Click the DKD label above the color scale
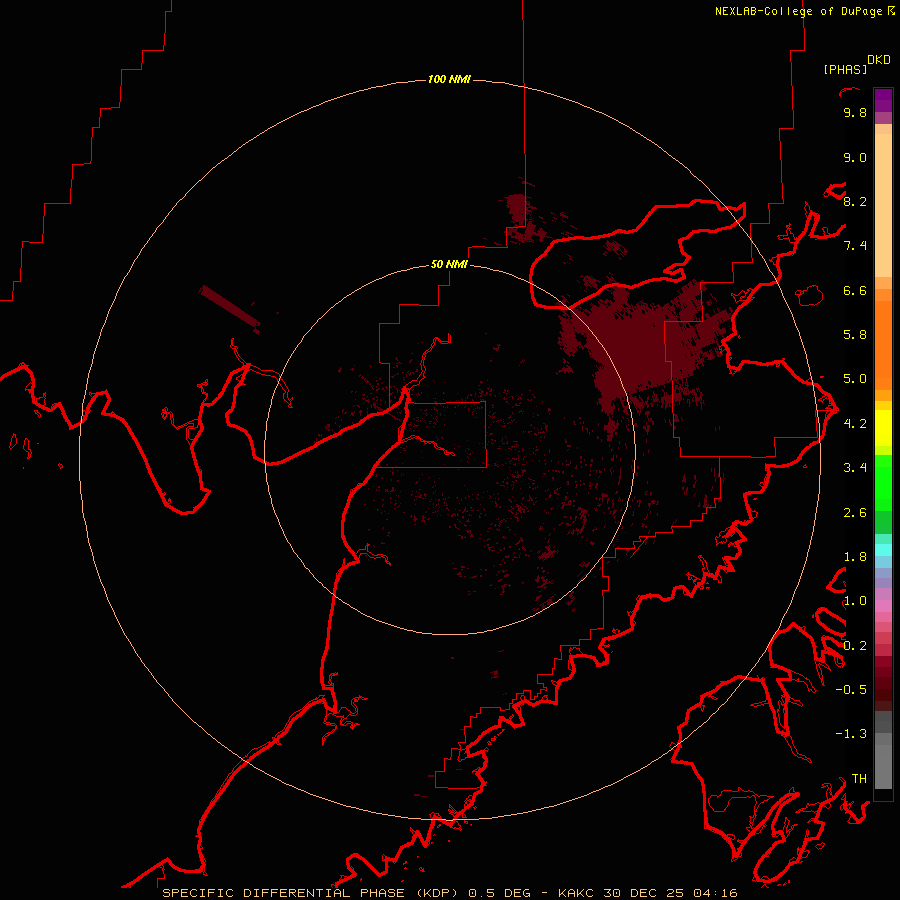Viewport: 900px width, 900px height. click(879, 60)
